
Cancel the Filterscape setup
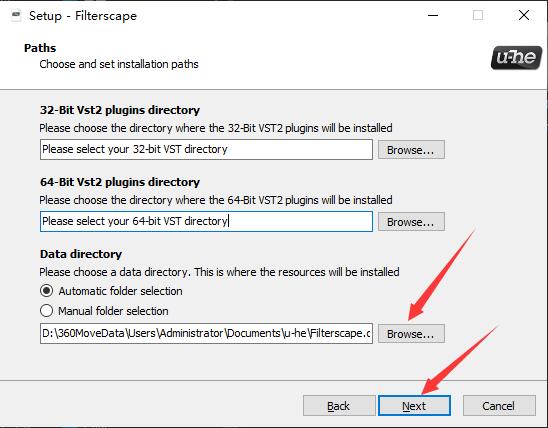499,406
